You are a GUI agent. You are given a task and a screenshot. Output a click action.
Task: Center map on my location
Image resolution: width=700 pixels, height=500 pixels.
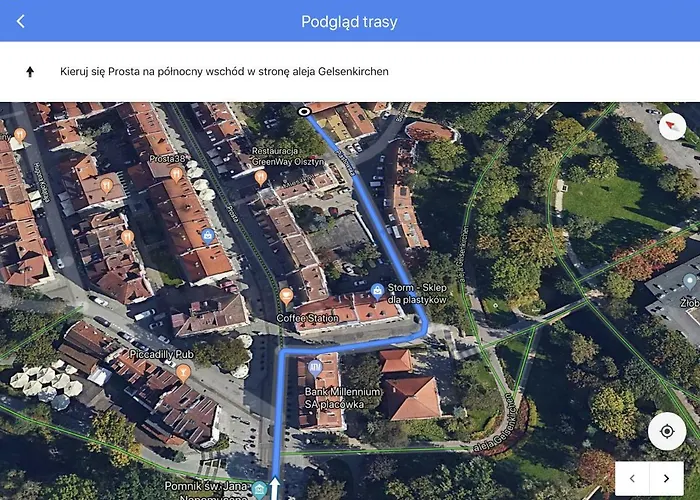[x=667, y=431]
